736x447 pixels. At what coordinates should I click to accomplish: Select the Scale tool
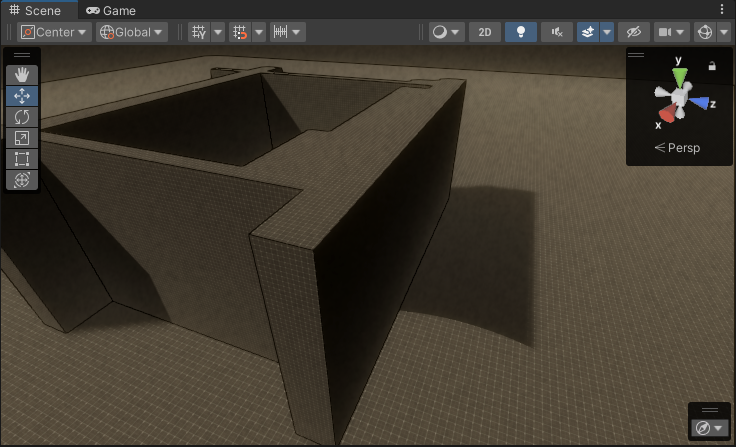pos(22,138)
